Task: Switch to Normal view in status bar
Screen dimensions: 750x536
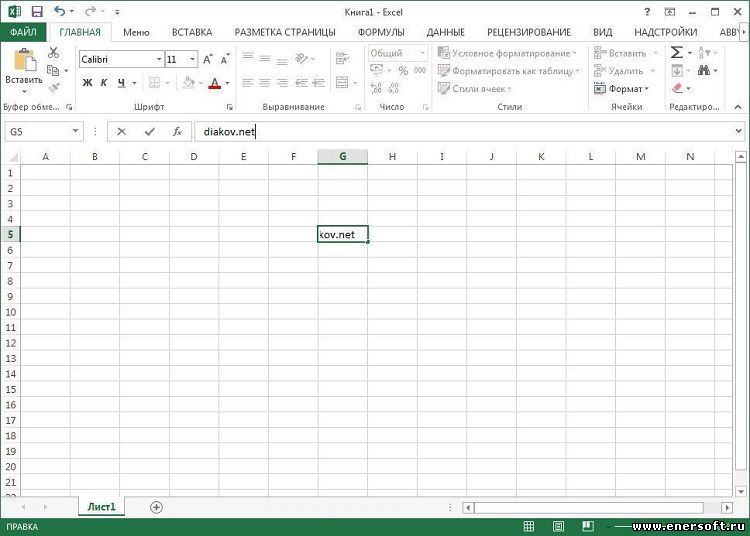Action: (x=529, y=526)
